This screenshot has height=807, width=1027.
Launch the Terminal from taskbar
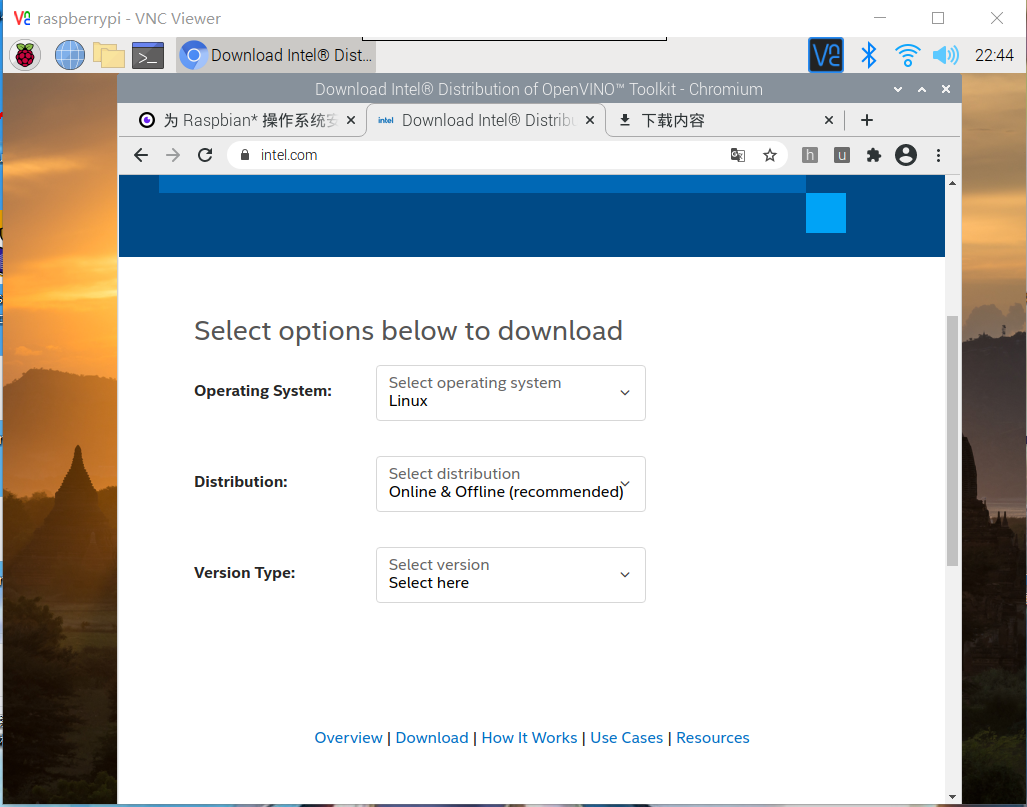[148, 55]
